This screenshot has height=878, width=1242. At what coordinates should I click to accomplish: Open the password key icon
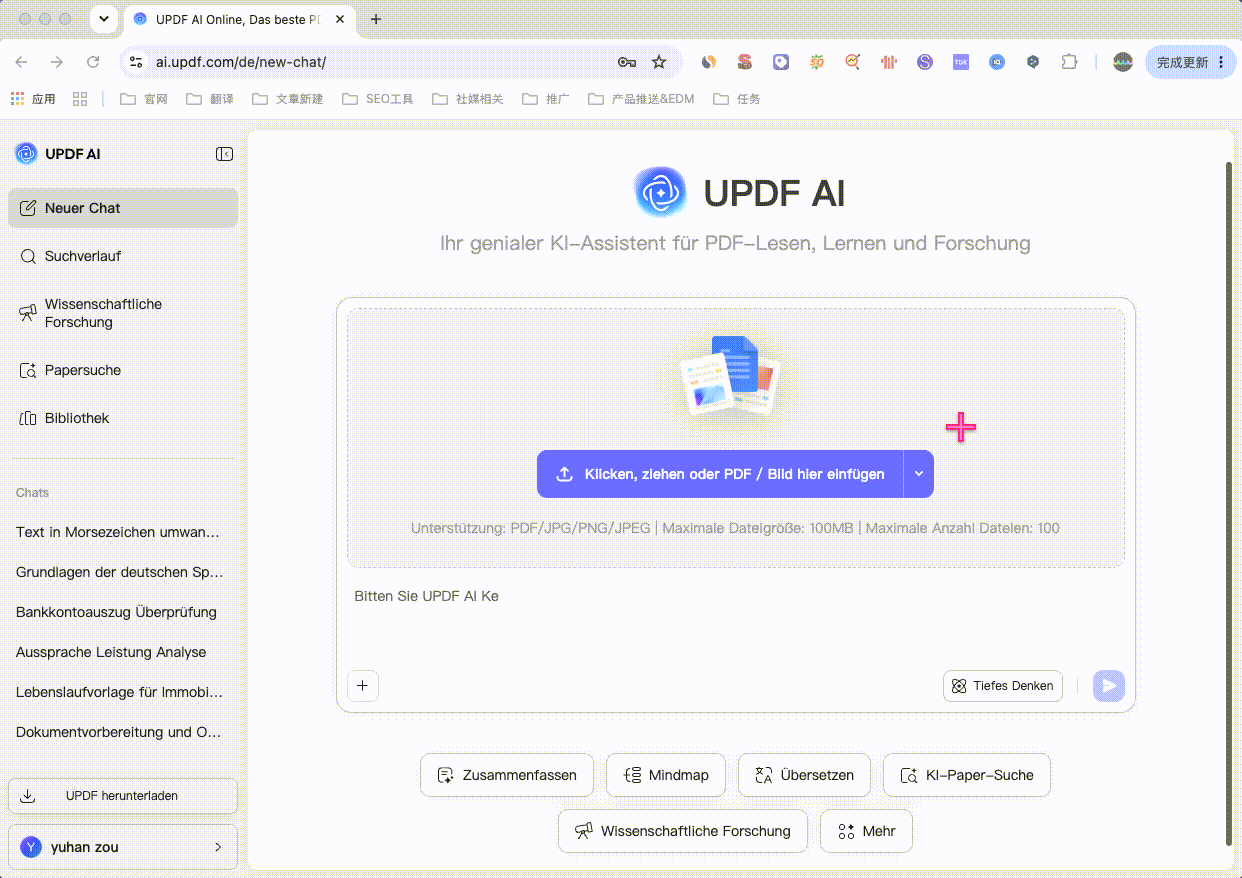point(627,62)
